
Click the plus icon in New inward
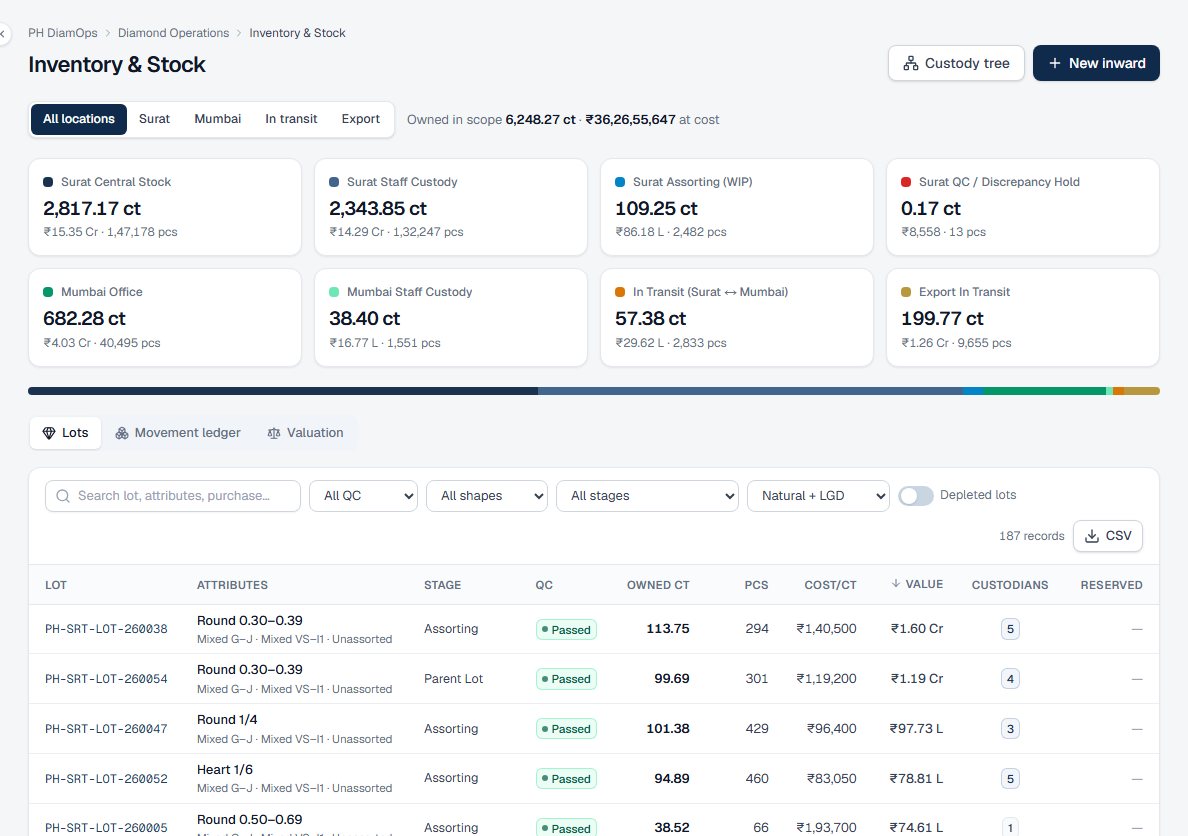1054,64
